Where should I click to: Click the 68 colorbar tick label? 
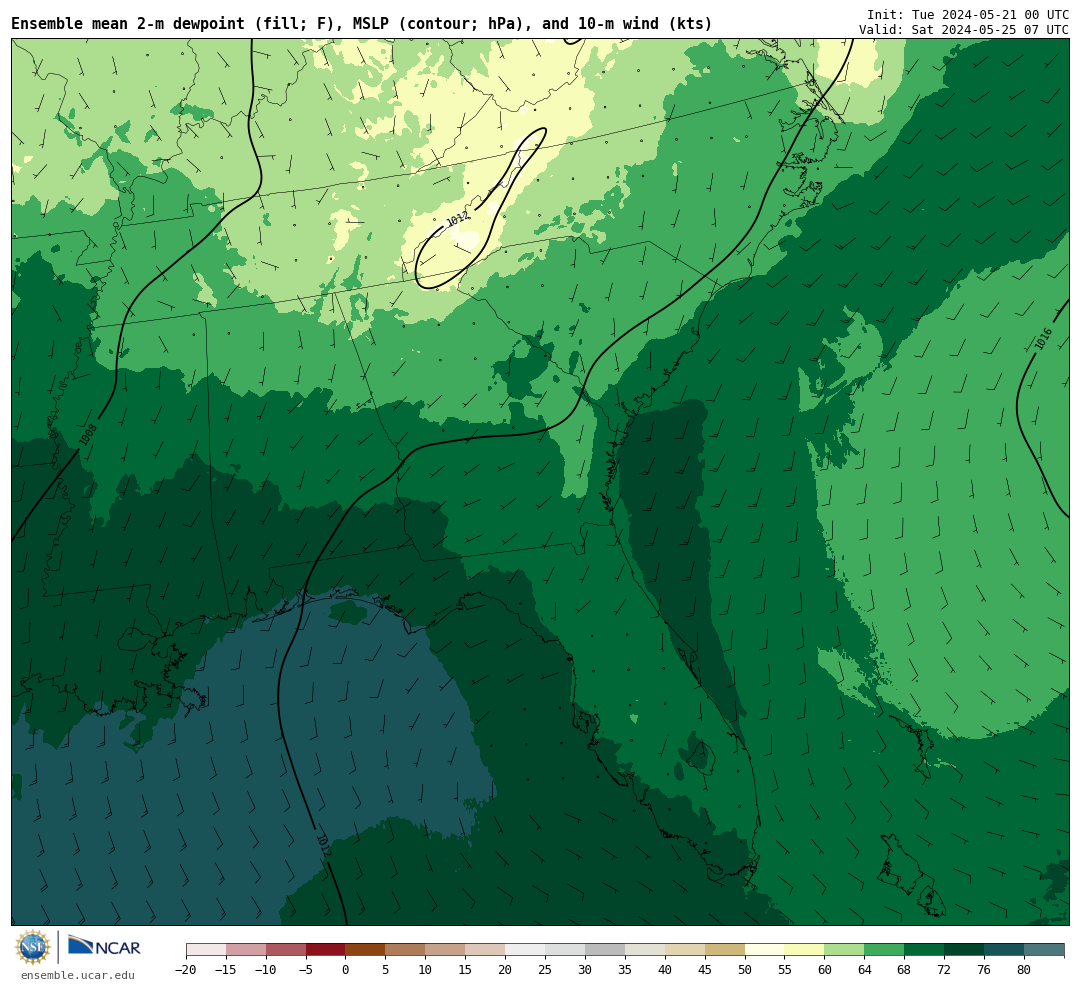(904, 970)
